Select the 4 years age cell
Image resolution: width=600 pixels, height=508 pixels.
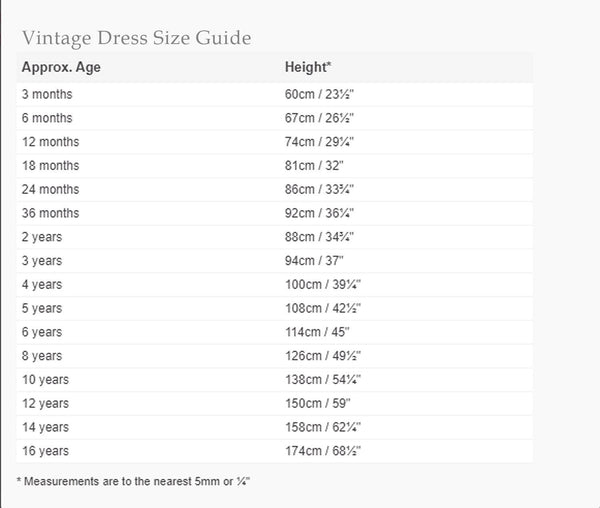click(x=42, y=284)
